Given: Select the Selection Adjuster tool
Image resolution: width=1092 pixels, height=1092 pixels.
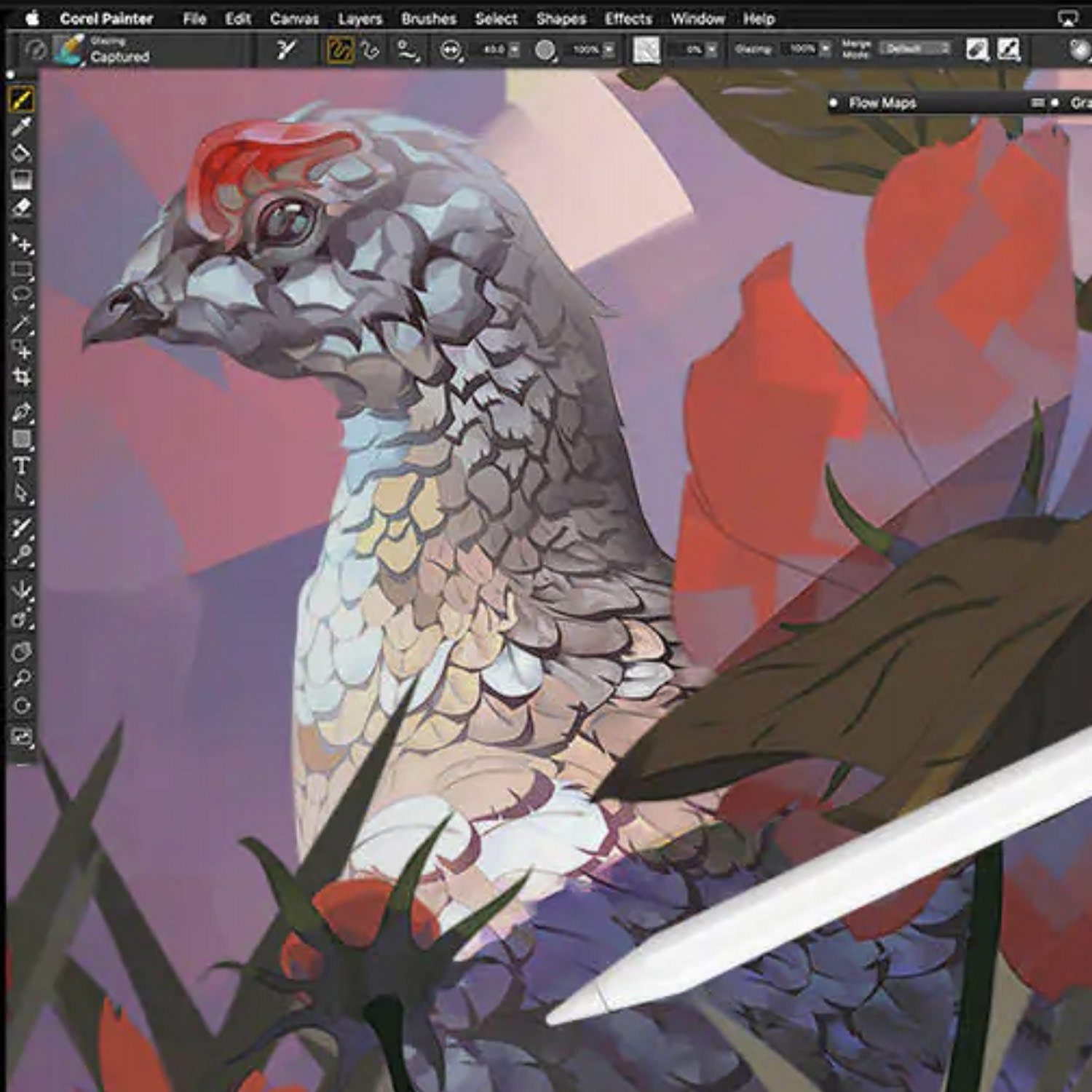Looking at the screenshot, I should point(21,350).
